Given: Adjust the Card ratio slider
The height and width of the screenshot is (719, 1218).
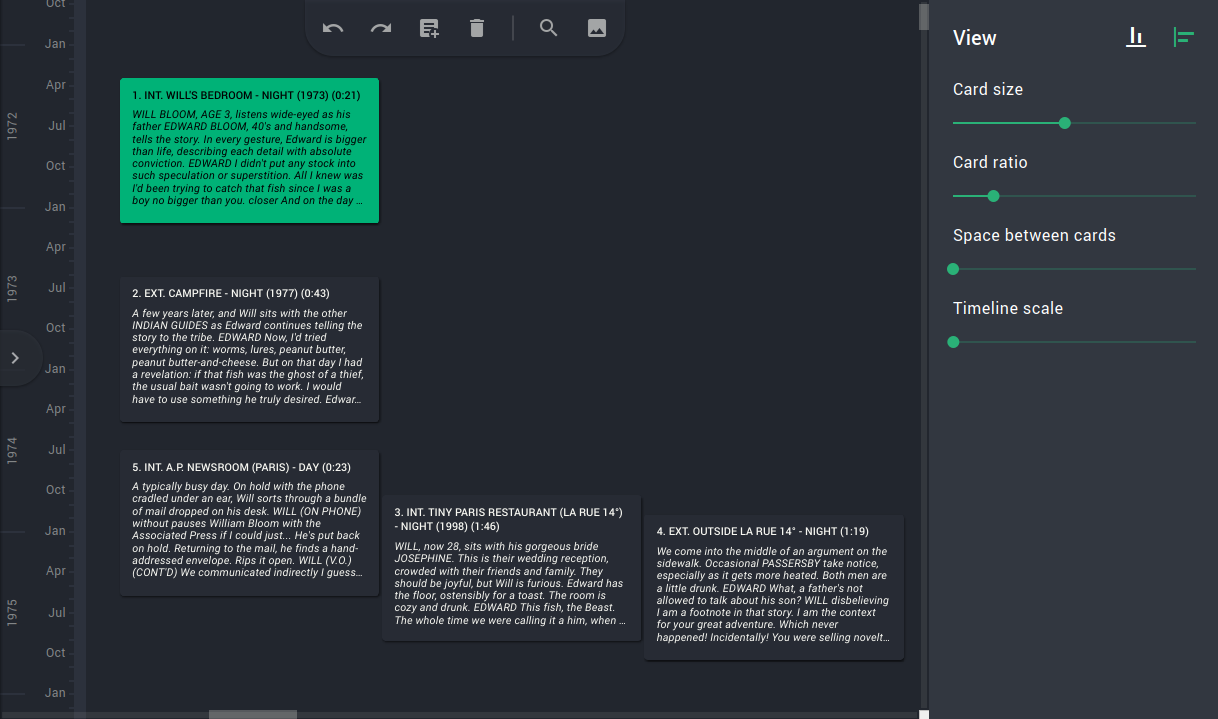Looking at the screenshot, I should click(1074, 196).
